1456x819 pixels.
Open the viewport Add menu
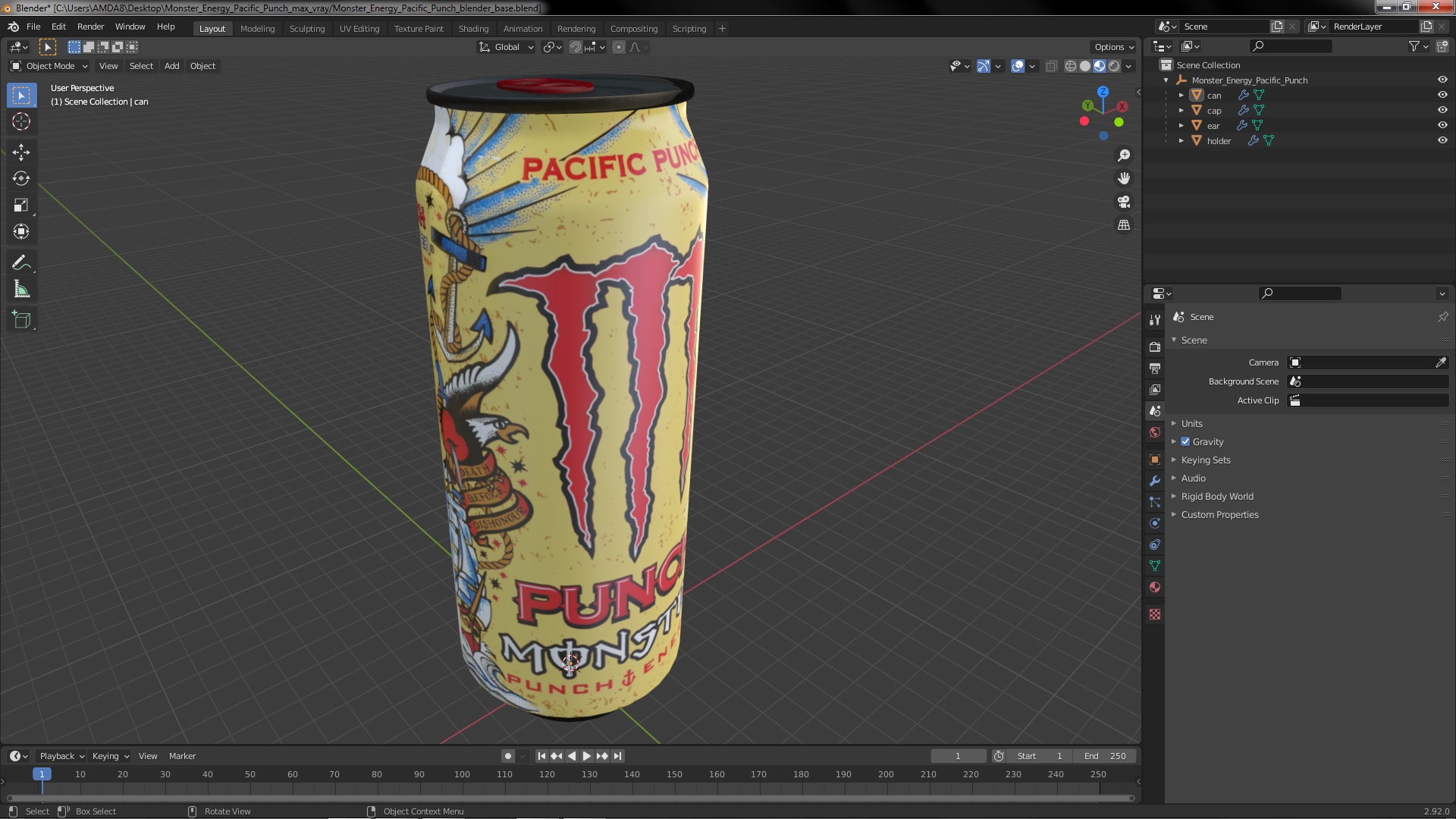[172, 66]
